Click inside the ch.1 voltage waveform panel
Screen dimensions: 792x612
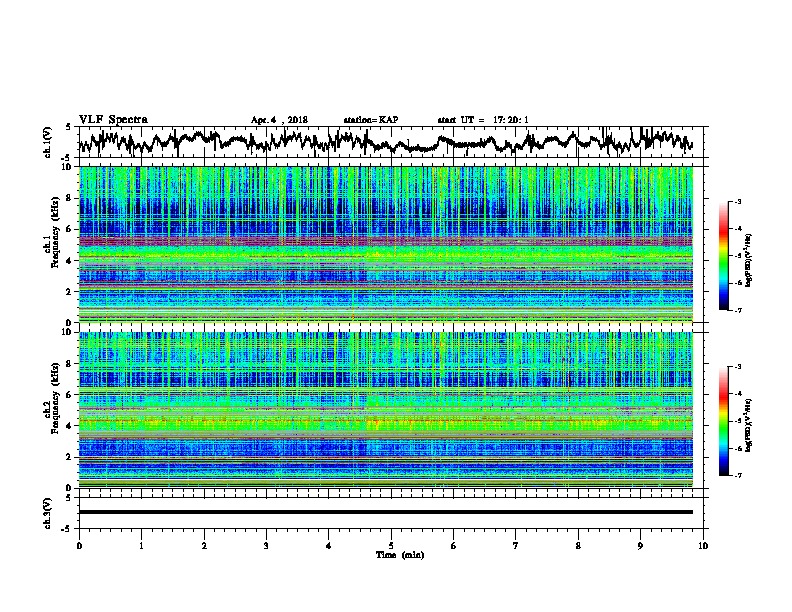(x=391, y=142)
